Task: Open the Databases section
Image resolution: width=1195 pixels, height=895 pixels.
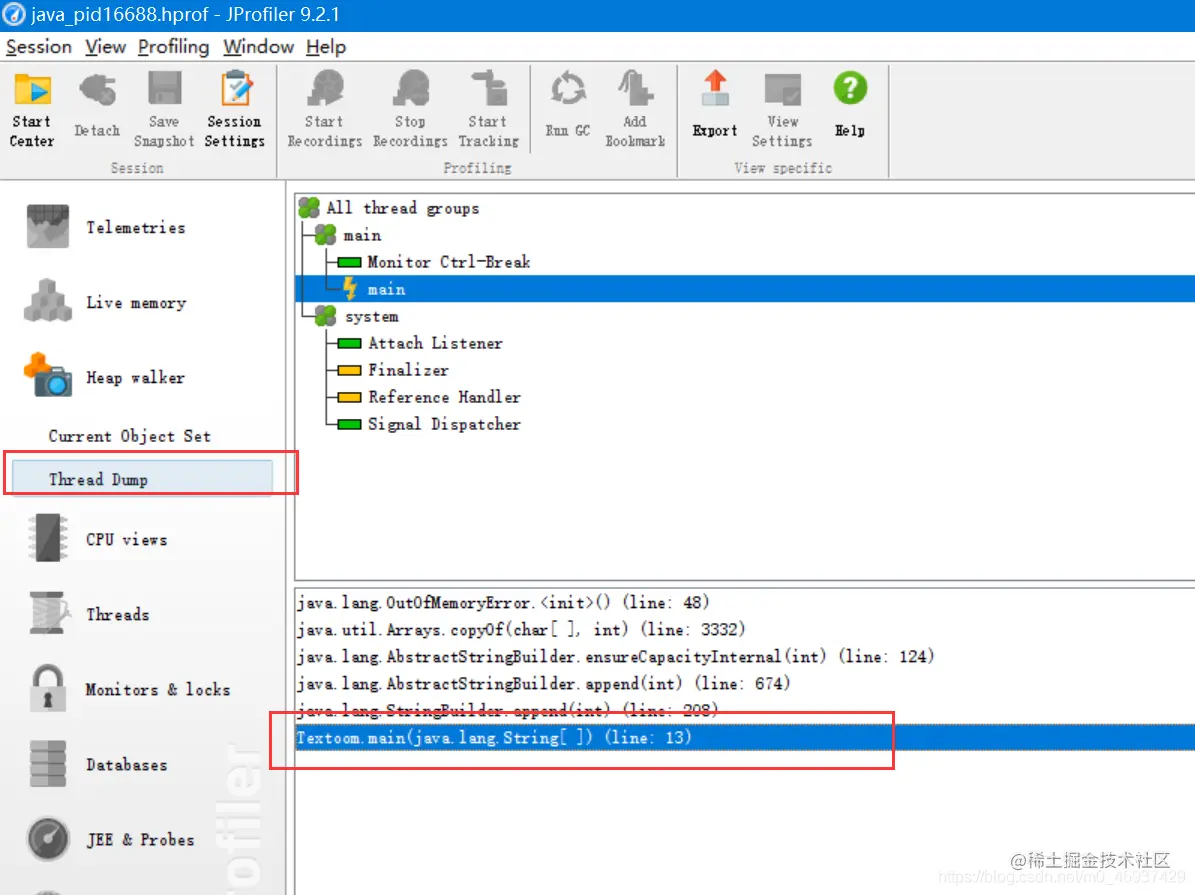Action: tap(99, 764)
